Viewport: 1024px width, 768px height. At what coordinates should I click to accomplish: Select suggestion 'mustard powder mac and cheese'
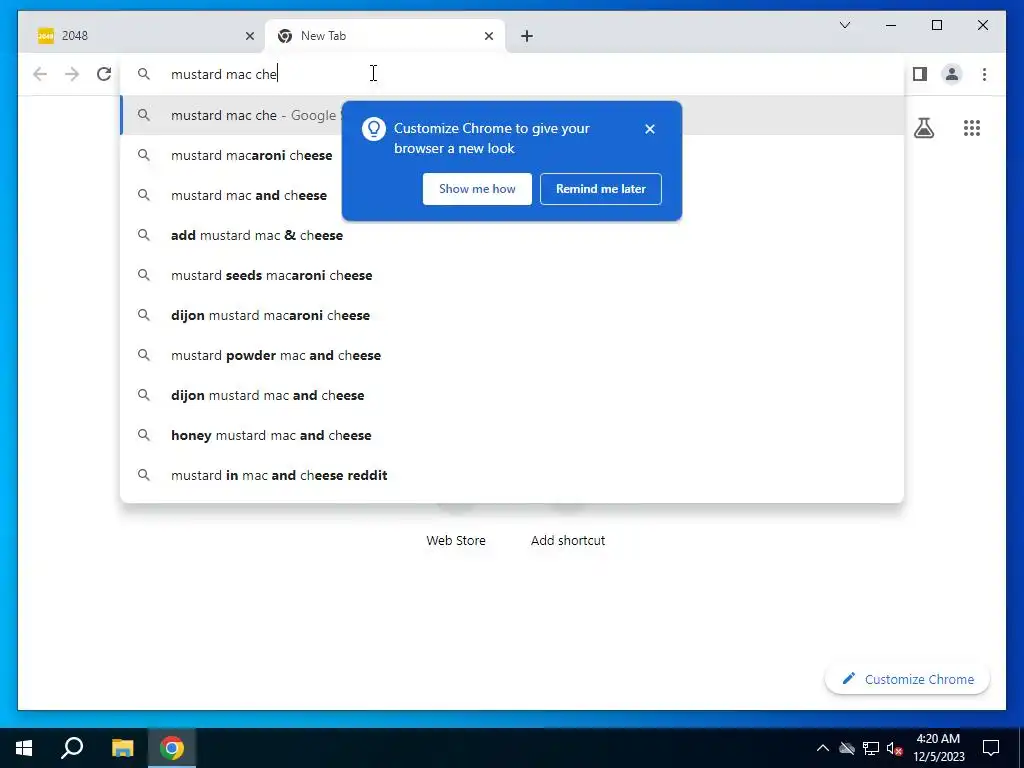click(x=512, y=355)
